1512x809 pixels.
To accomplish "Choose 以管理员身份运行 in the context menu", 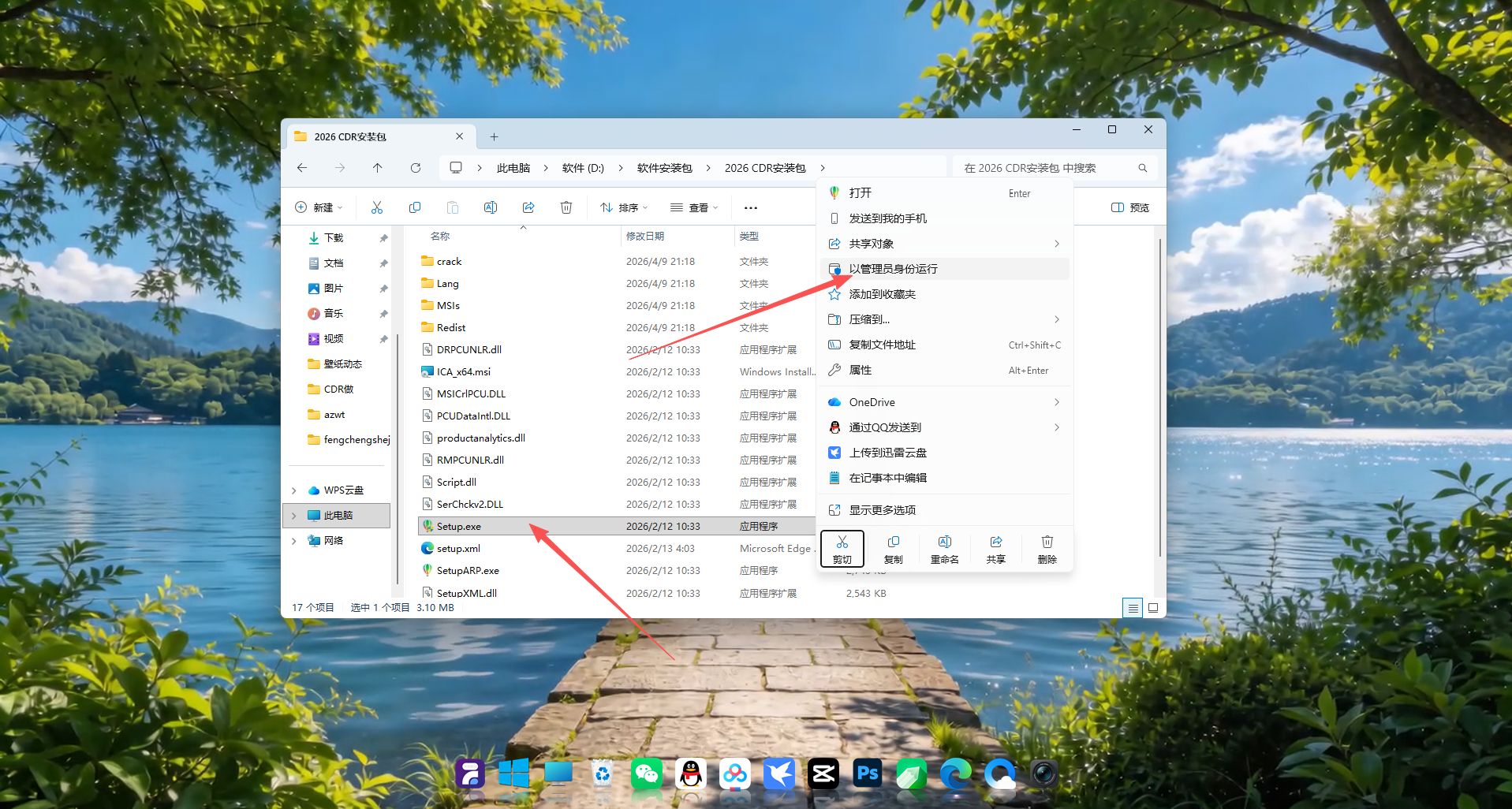I will coord(945,269).
